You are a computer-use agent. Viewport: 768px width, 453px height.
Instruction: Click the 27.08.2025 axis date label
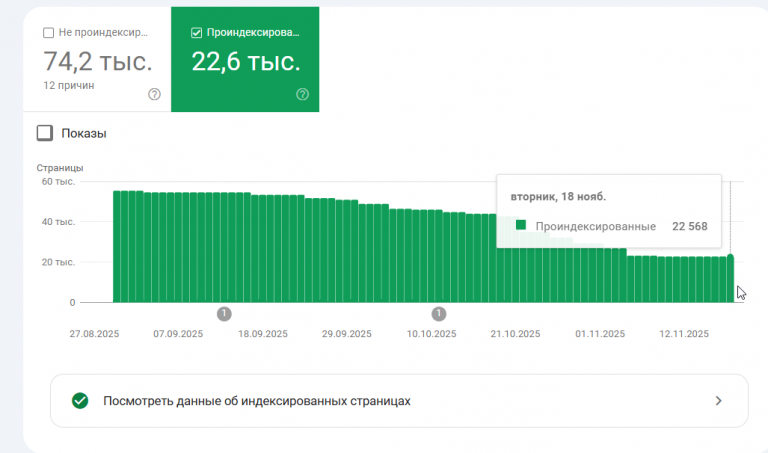94,334
